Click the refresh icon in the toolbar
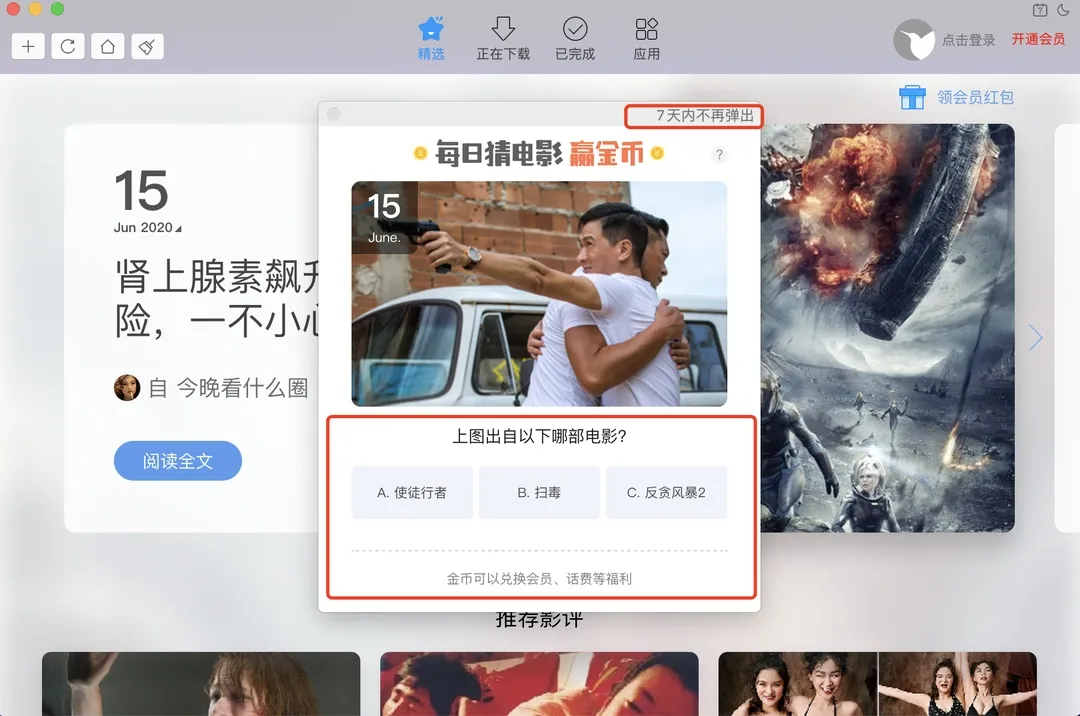The width and height of the screenshot is (1080, 716). click(x=68, y=46)
